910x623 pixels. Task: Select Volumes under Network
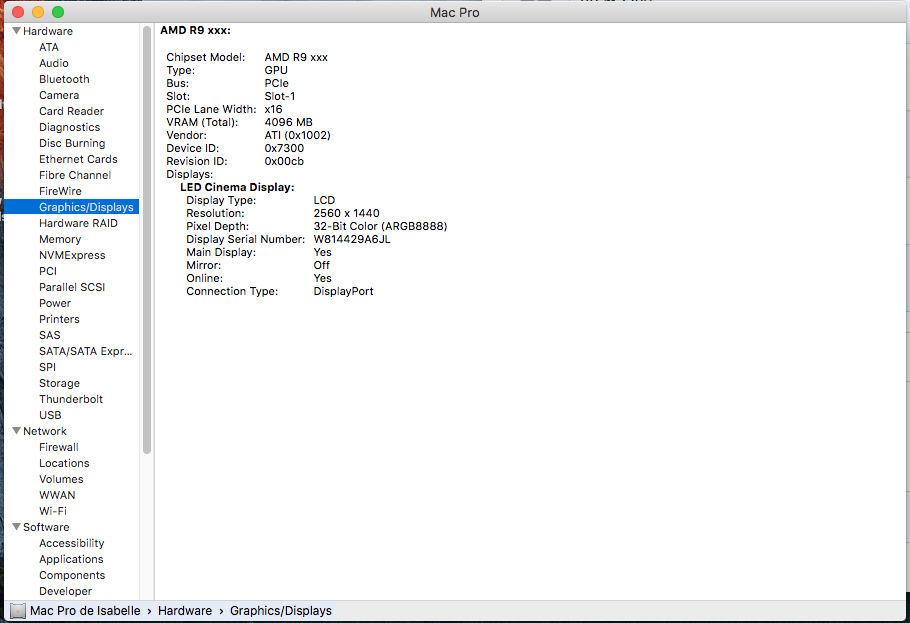(x=61, y=479)
